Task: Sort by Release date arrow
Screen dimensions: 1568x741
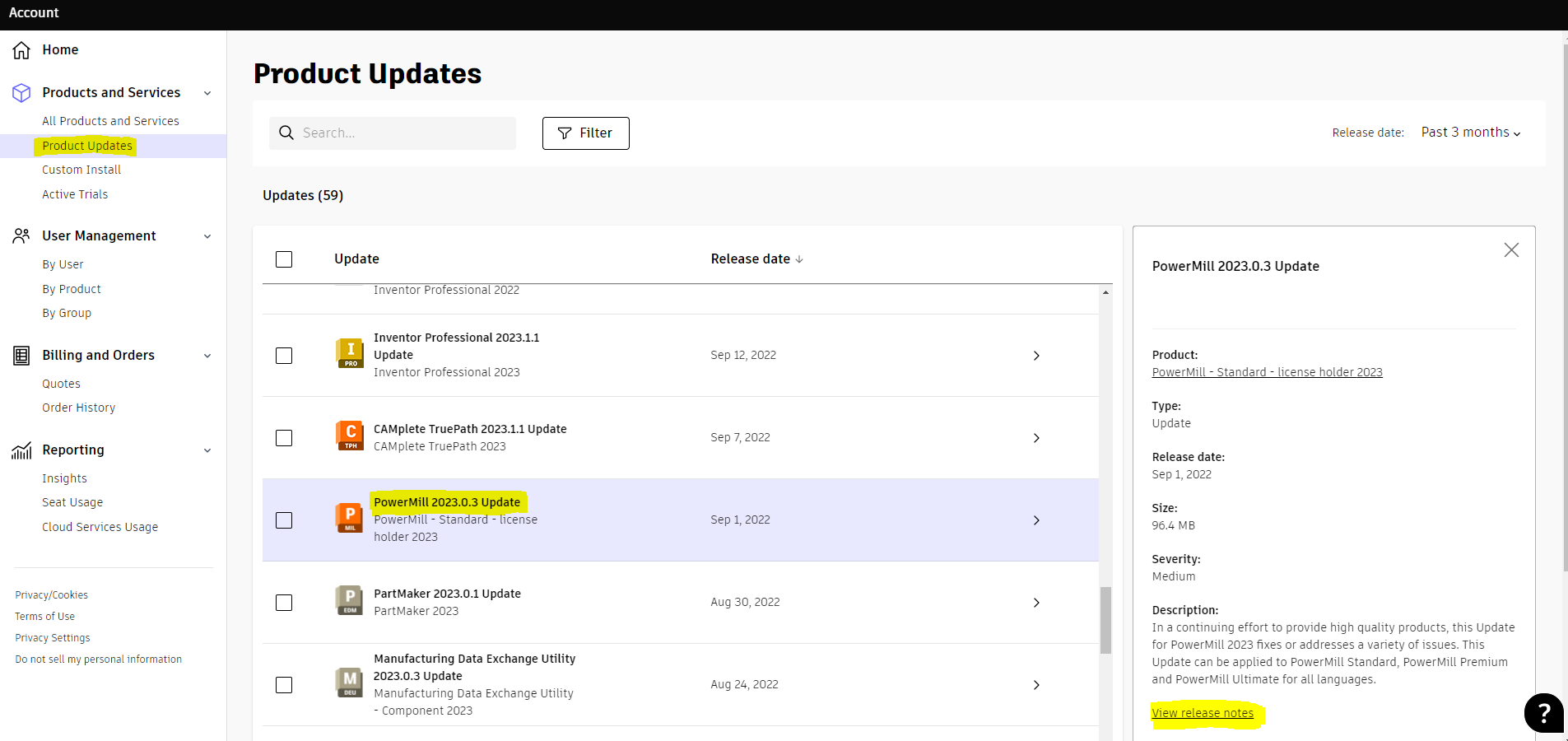Action: click(x=799, y=259)
